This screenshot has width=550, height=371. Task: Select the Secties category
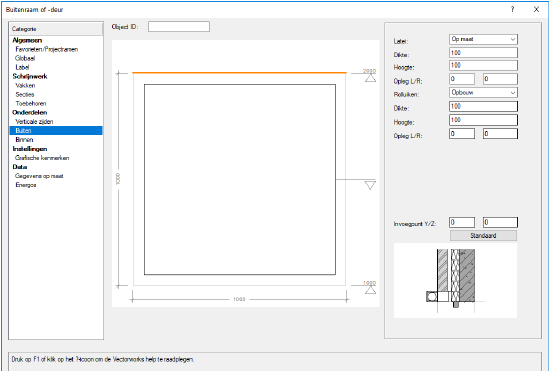[x=25, y=95]
